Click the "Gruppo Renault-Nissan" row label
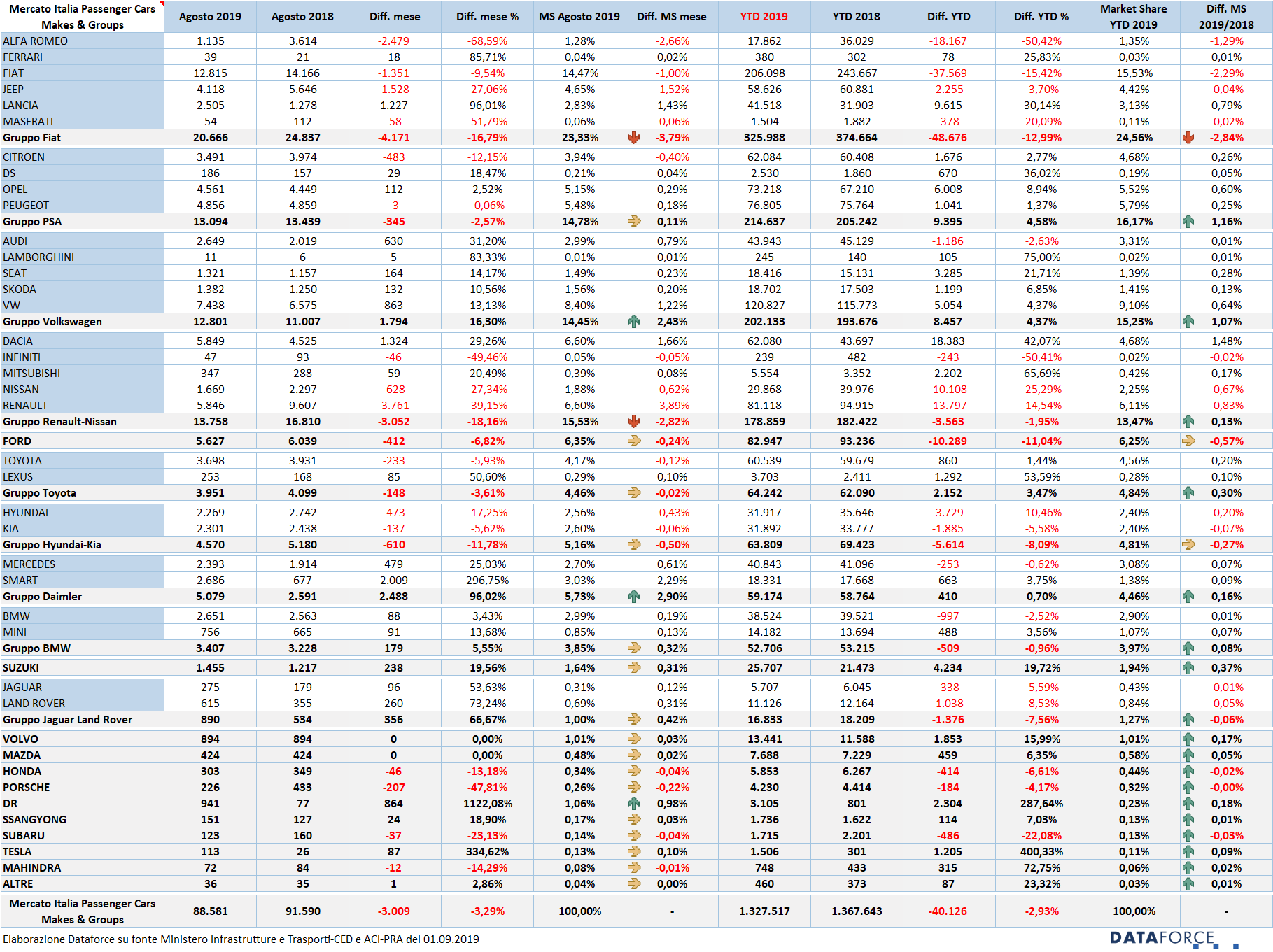The width and height of the screenshot is (1273, 952). point(59,422)
